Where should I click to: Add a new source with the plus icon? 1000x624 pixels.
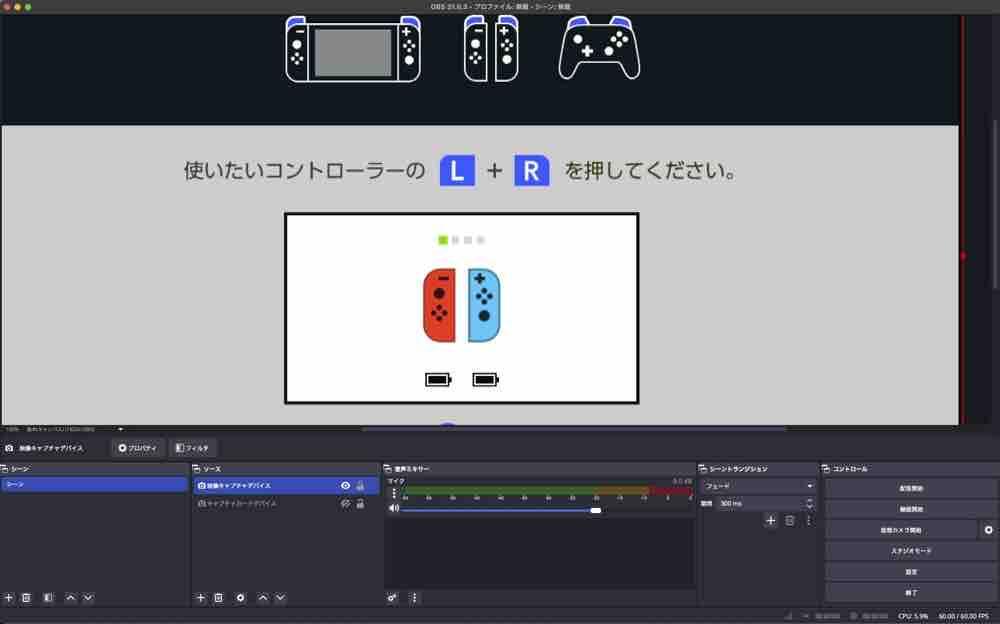tap(201, 598)
